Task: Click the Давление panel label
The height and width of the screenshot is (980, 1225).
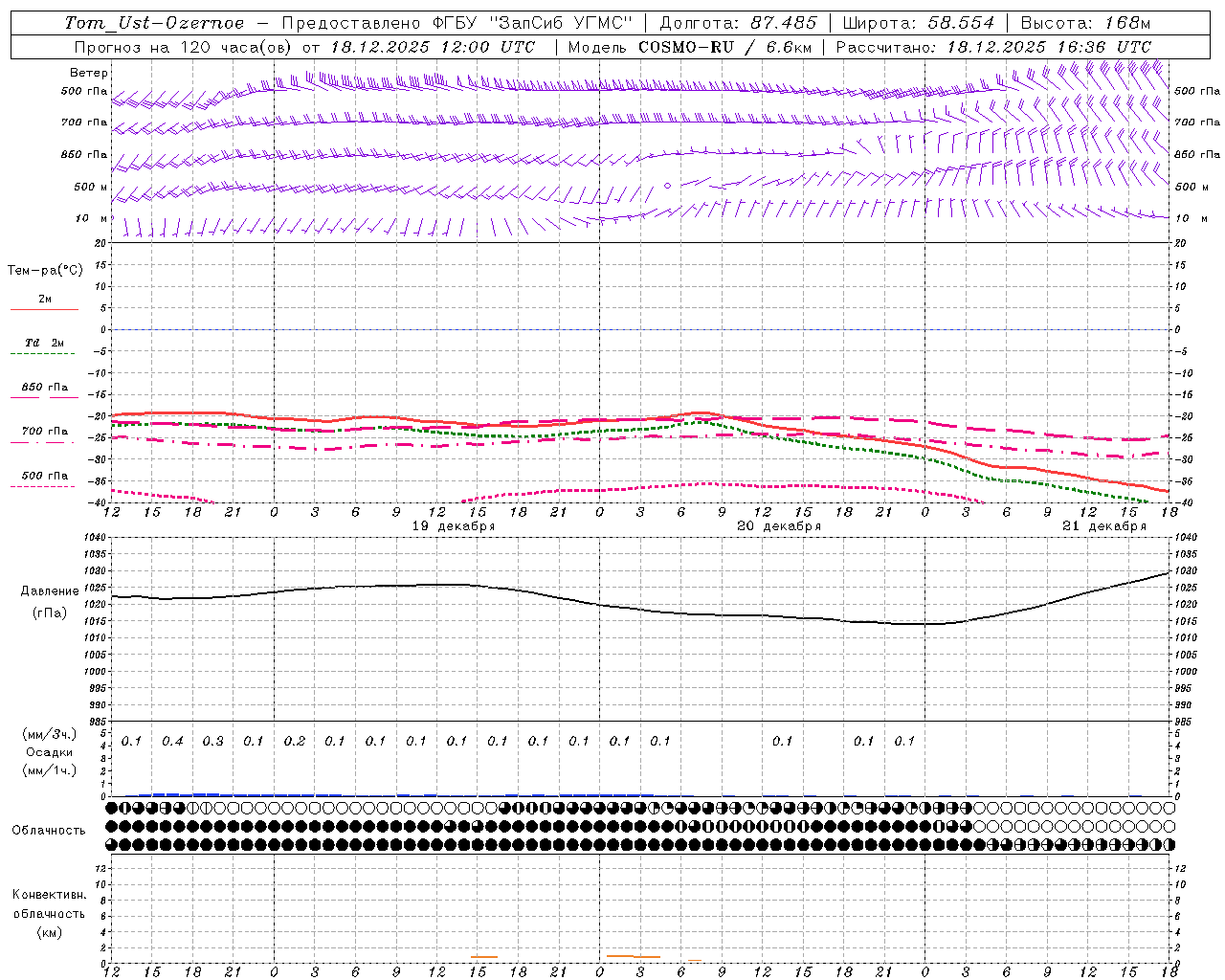Action: click(50, 591)
